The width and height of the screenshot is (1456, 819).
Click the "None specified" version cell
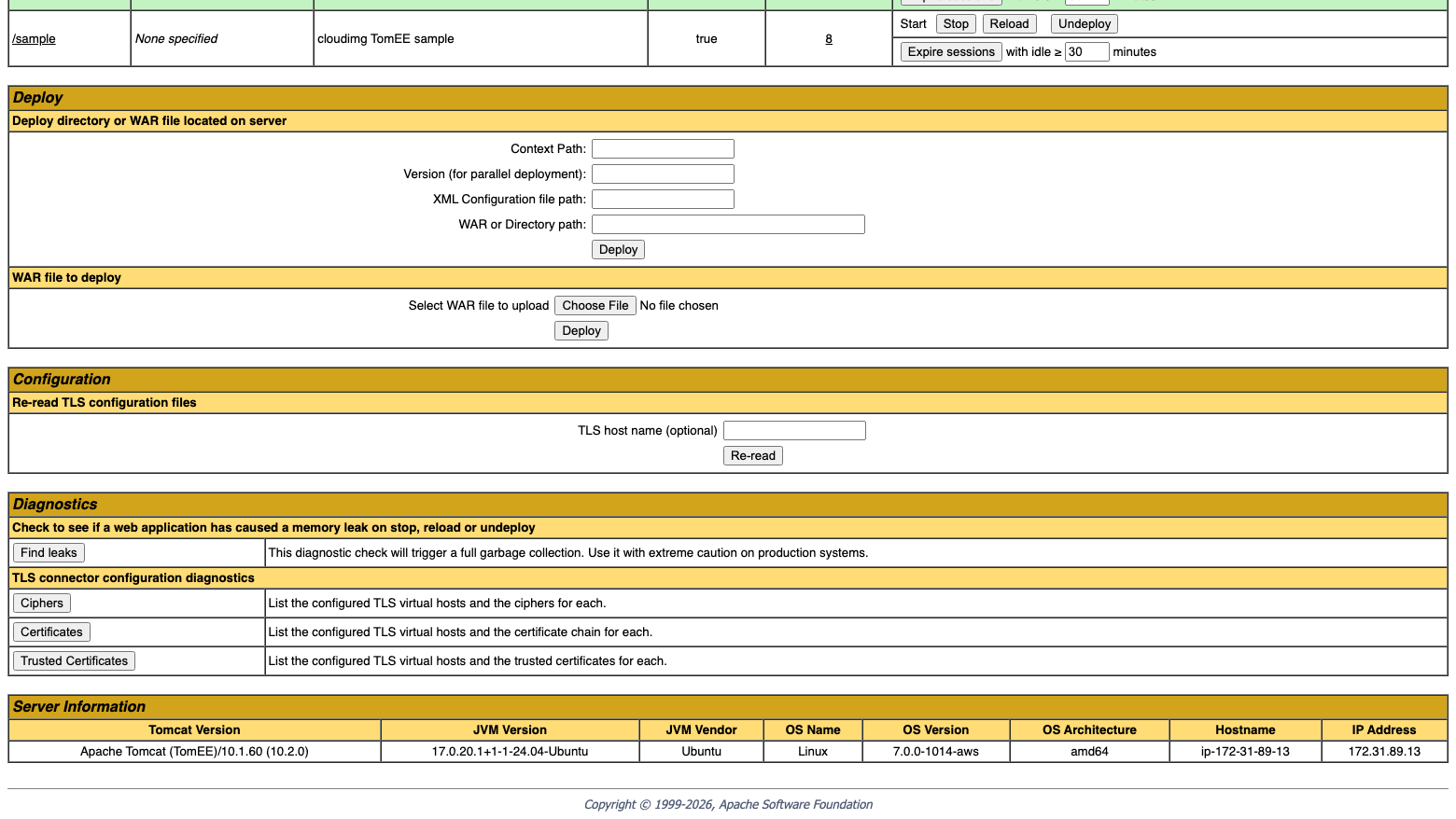point(176,39)
